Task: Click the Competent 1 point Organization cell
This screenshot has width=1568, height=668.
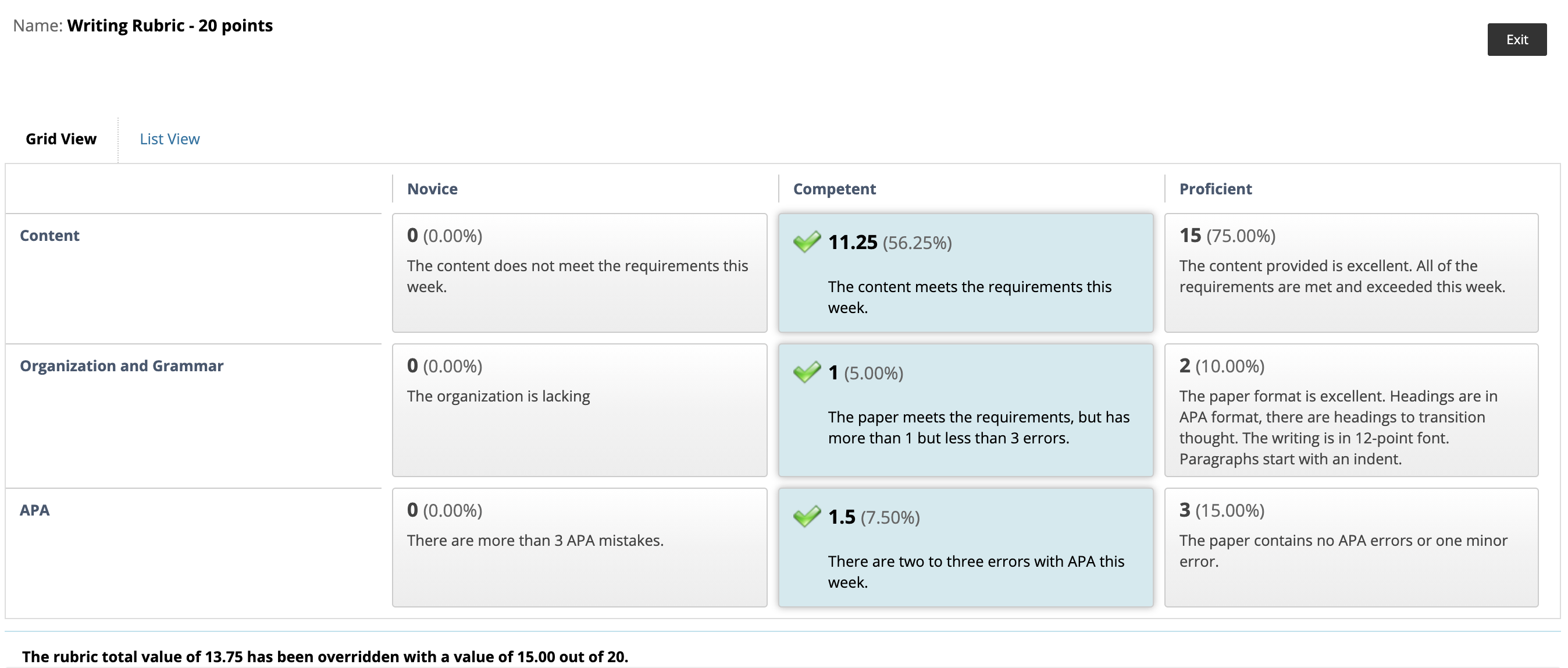Action: 965,410
